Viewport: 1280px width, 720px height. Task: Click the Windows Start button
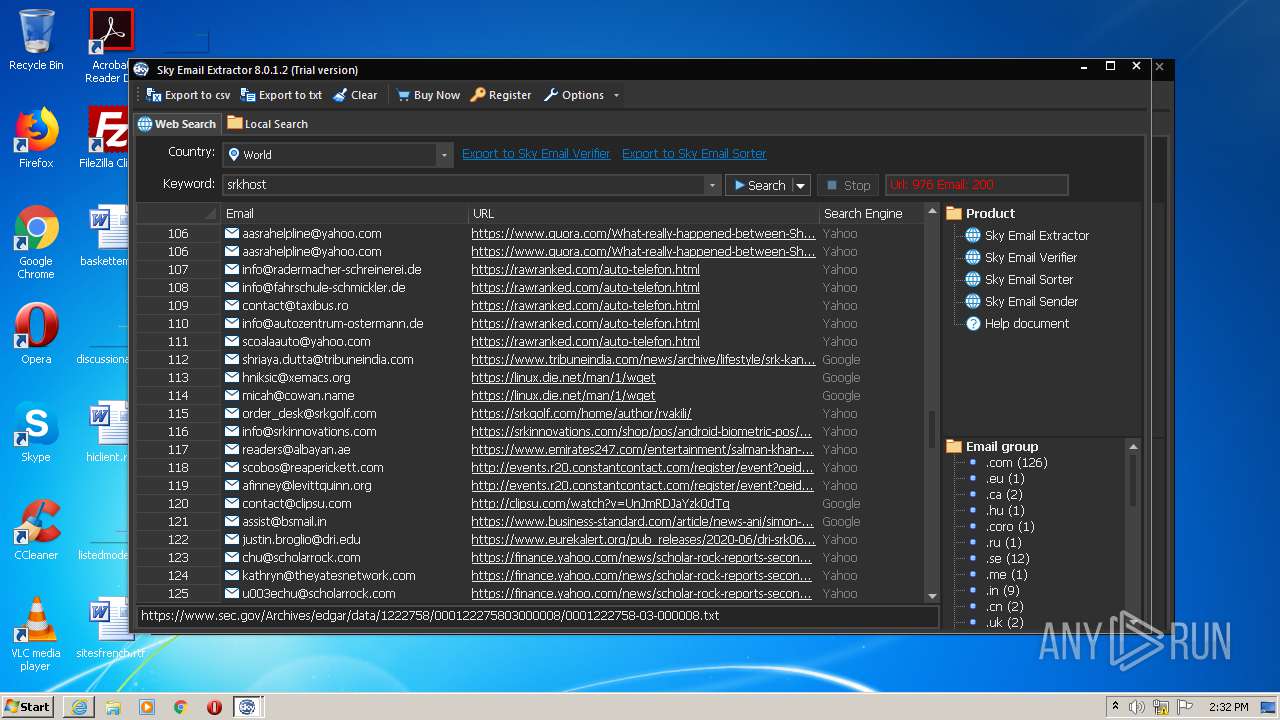click(27, 706)
